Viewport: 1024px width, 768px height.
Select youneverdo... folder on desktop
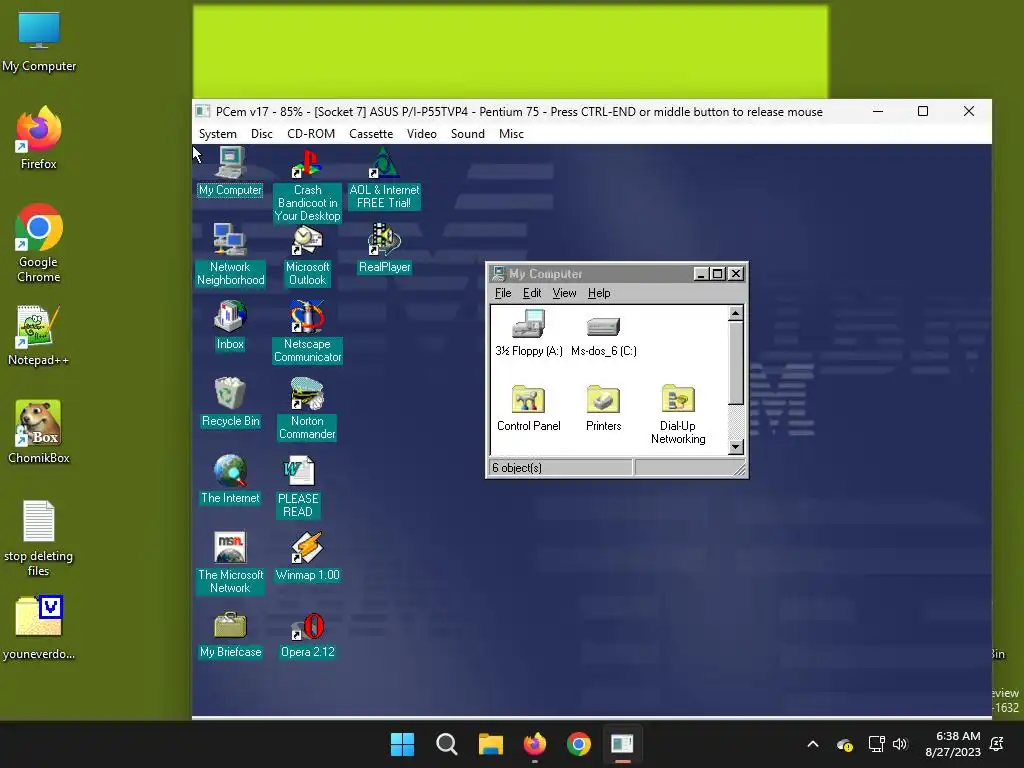point(39,627)
